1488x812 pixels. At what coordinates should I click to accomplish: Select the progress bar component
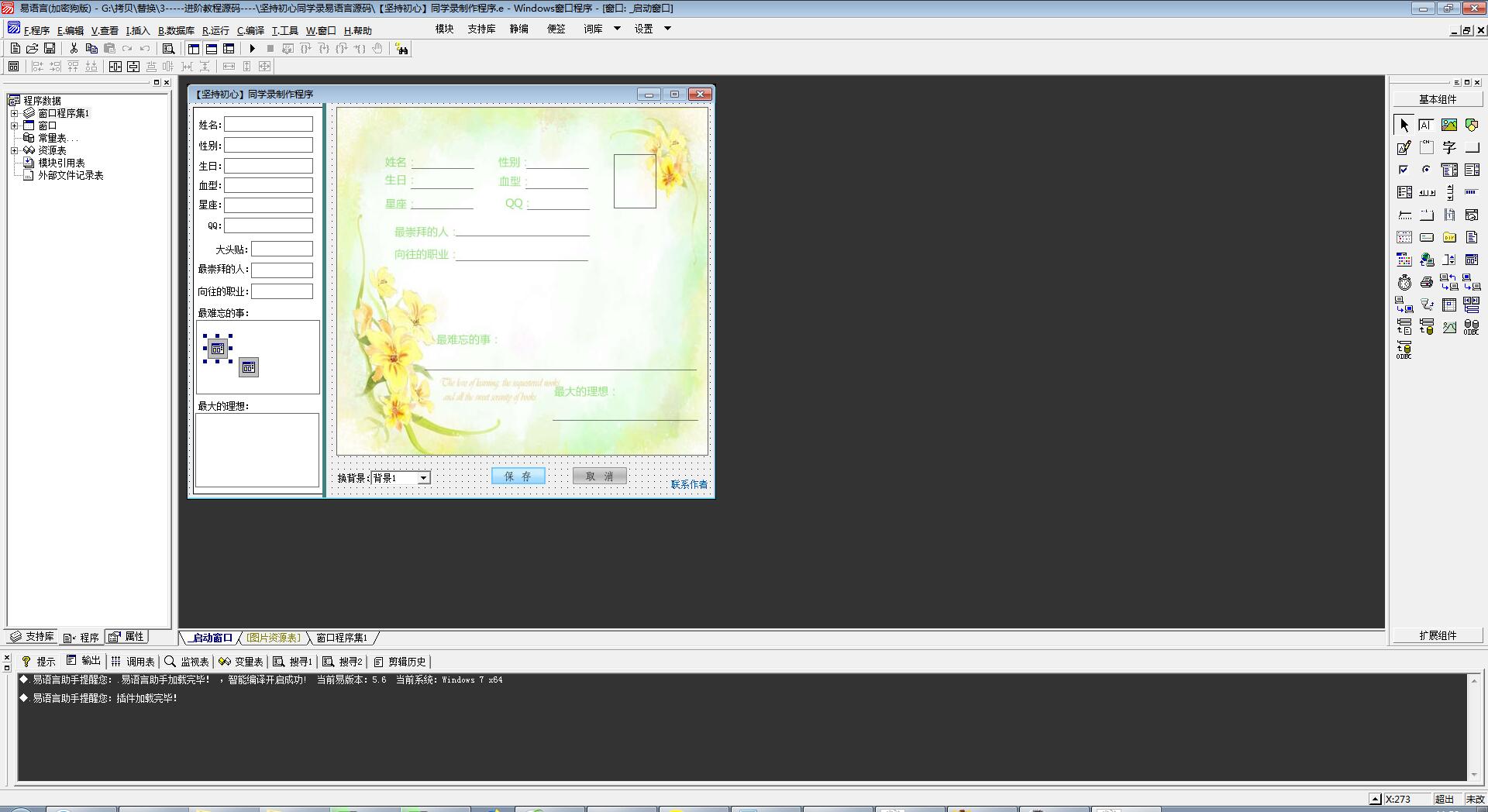(1471, 192)
